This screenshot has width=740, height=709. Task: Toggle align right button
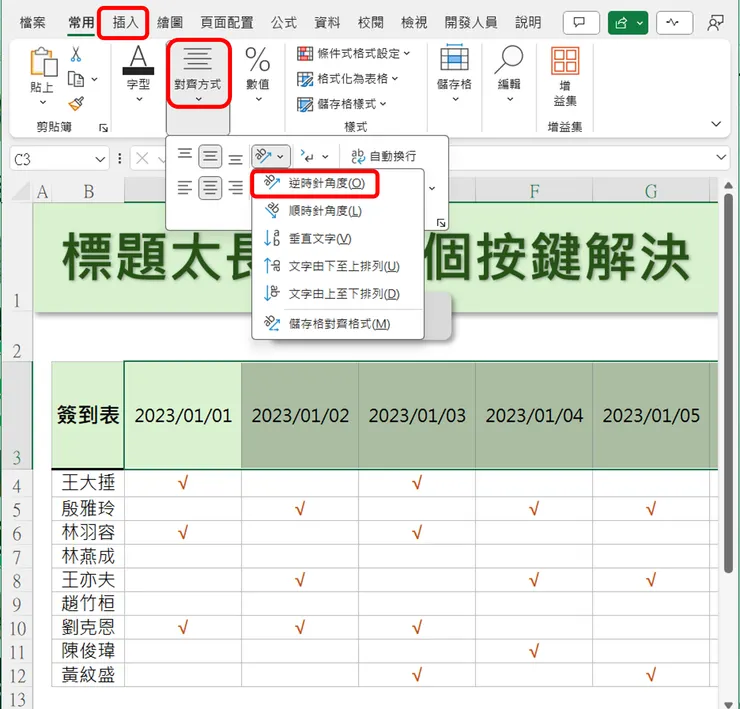click(x=235, y=187)
